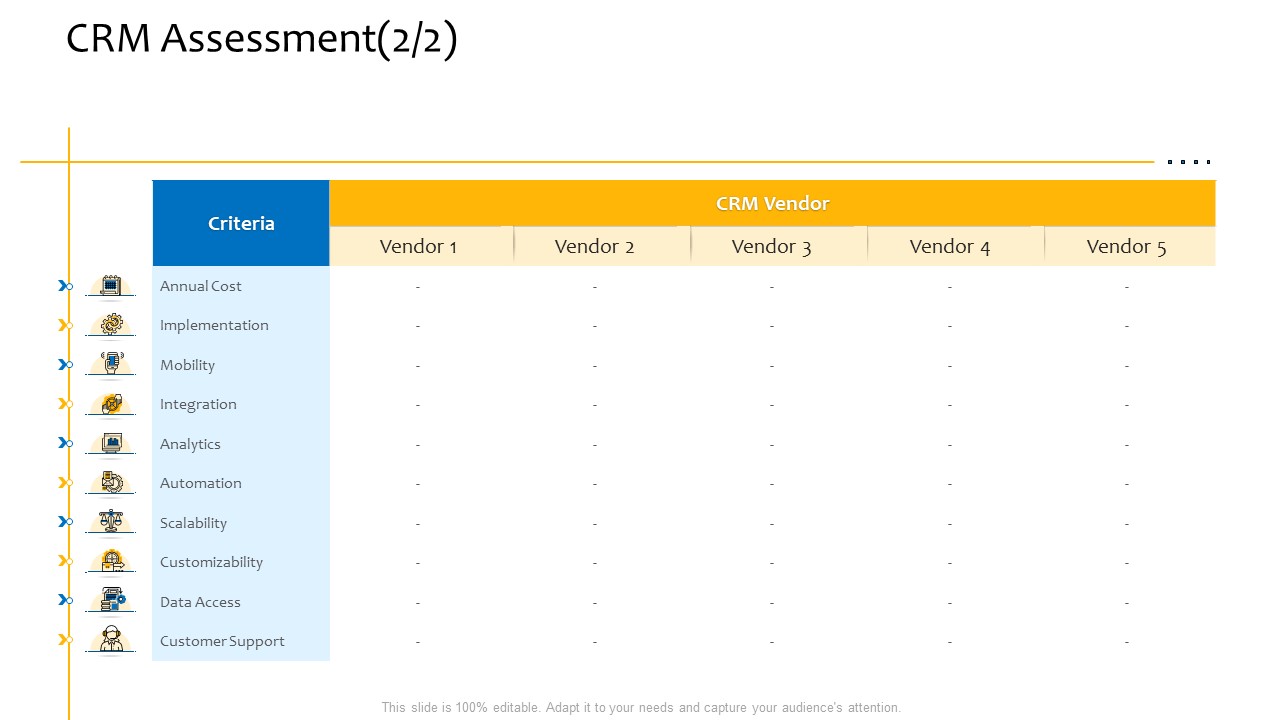Image resolution: width=1280 pixels, height=720 pixels.
Task: Click the Analytics cell for Vendor 2
Action: click(595, 444)
